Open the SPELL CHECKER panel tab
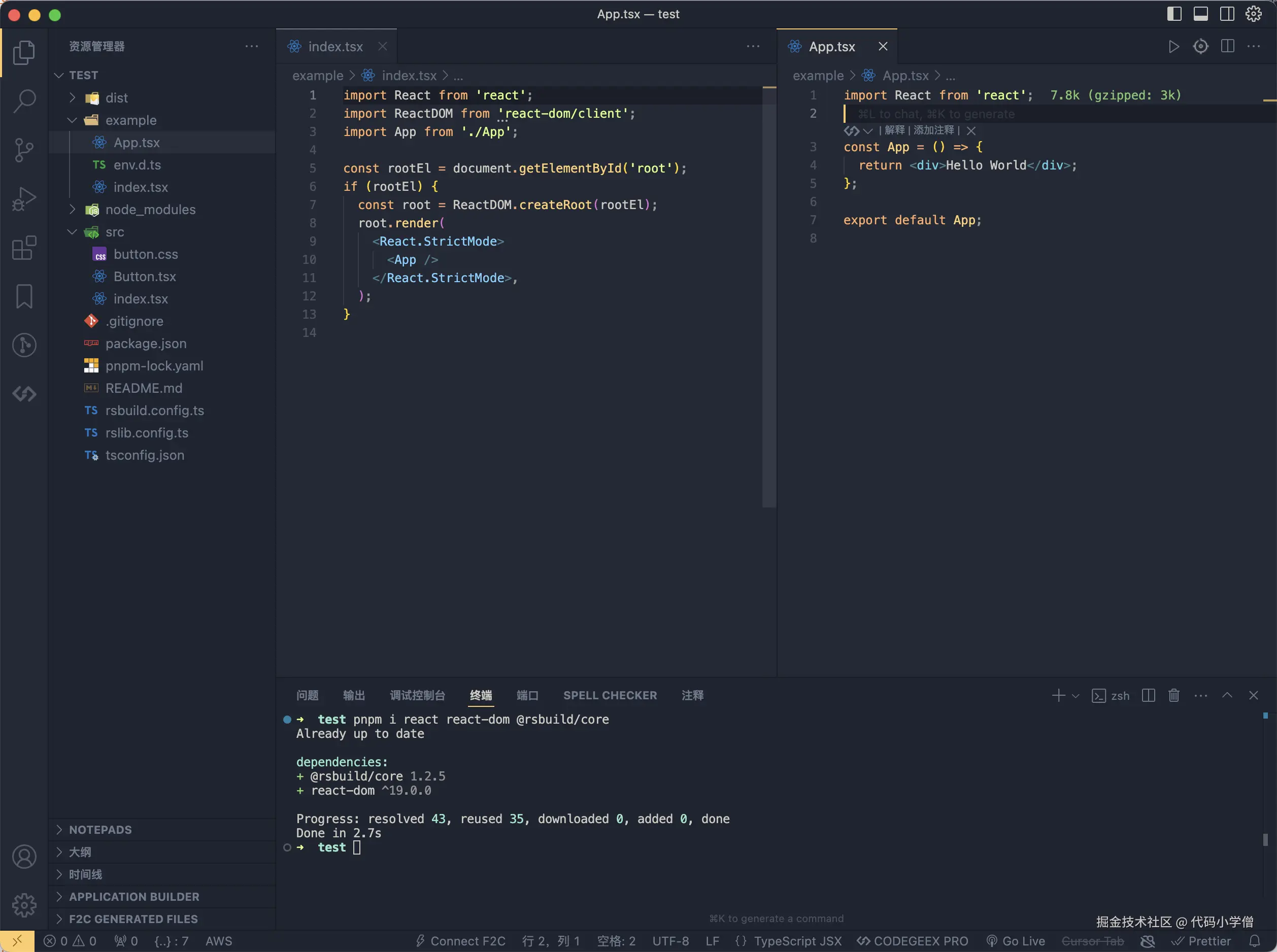 click(610, 696)
